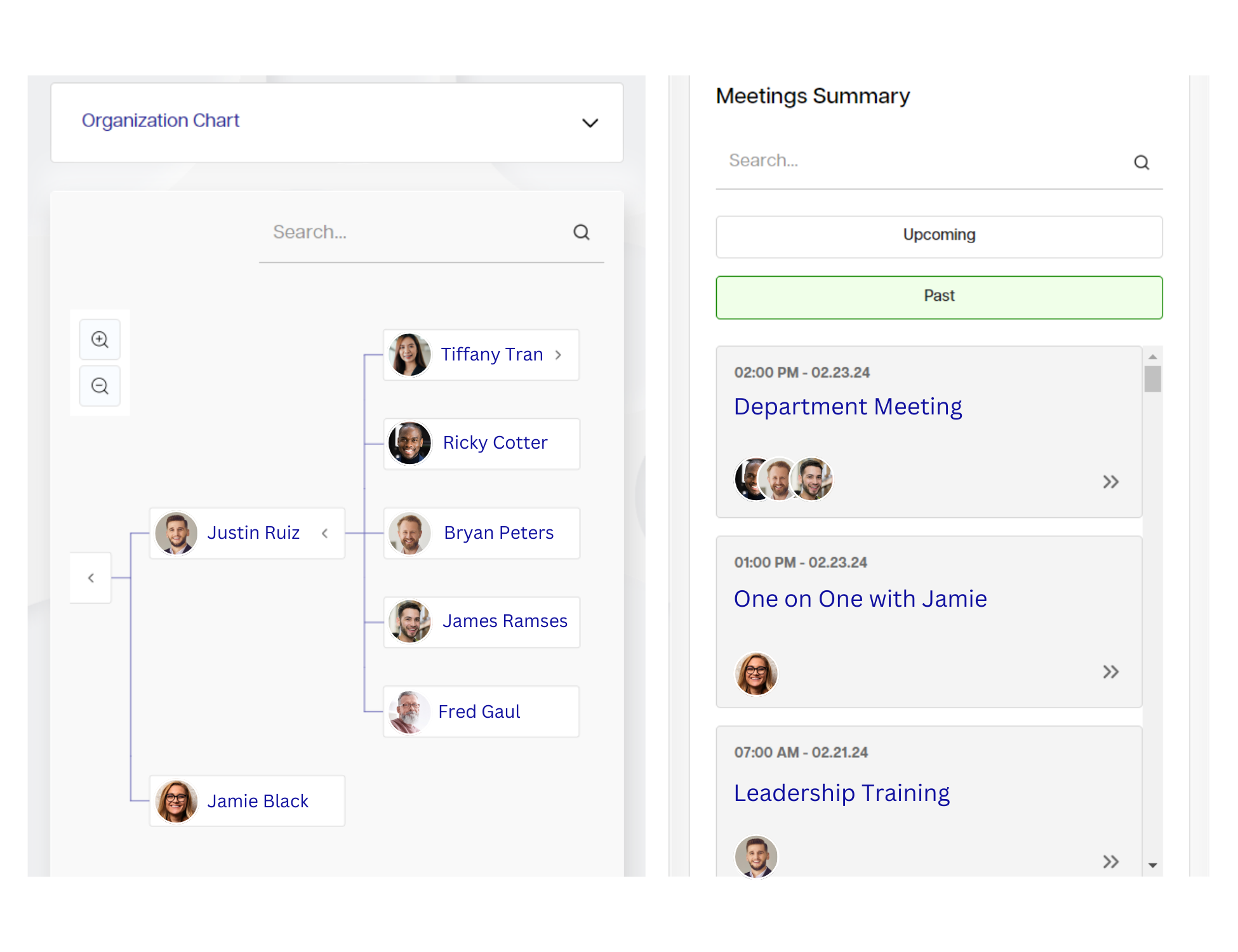Screen dimensions: 1238x952
Task: Collapse the left panel using chevron
Action: tap(91, 577)
